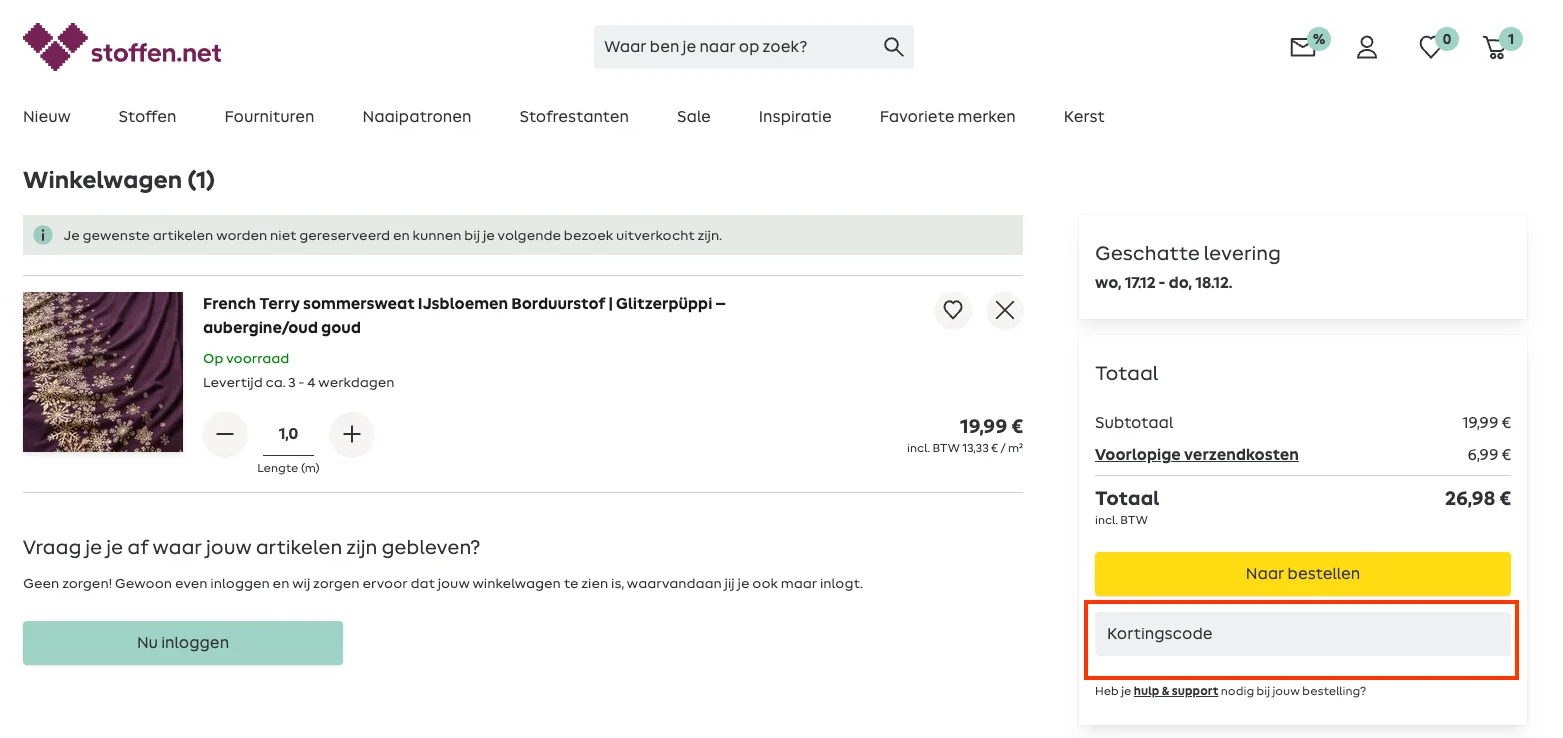The height and width of the screenshot is (738, 1563).
Task: Open the Sale menu
Action: click(x=693, y=116)
